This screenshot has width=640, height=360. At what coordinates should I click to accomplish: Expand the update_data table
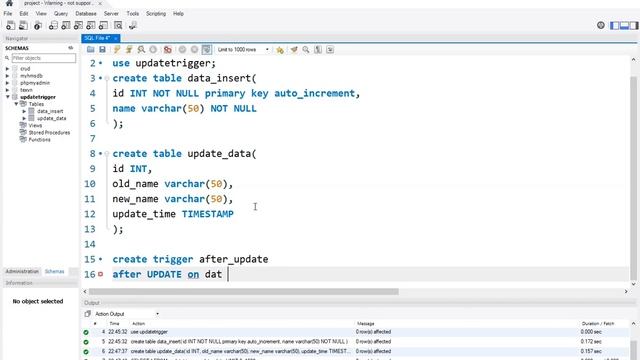click(24, 118)
